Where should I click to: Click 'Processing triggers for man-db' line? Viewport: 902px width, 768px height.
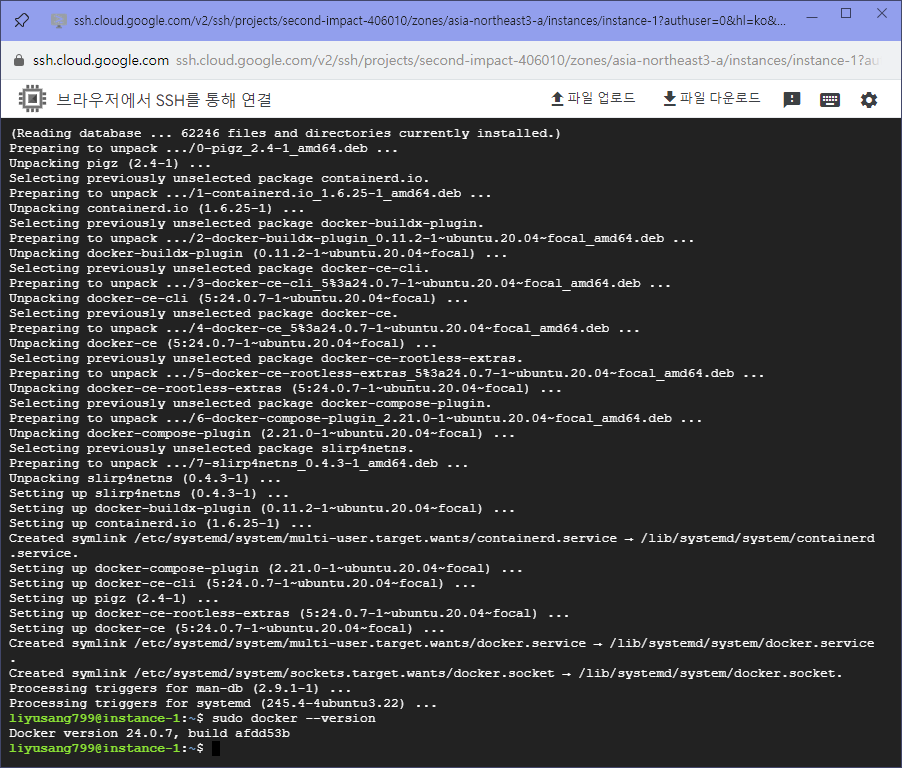pos(180,689)
